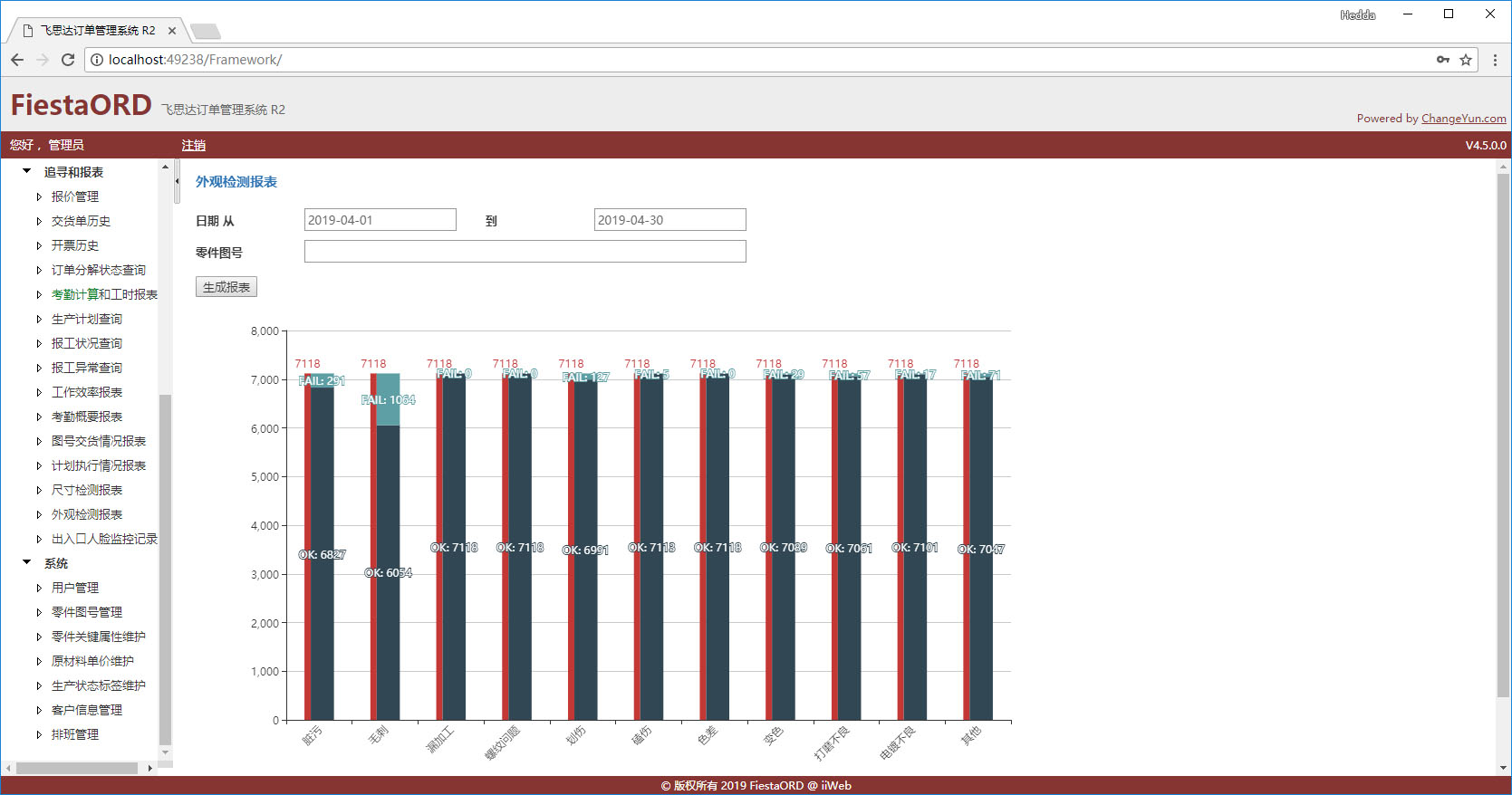1512x795 pixels.
Task: Click the 其他 bar OK: 7047 segment
Action: [x=982, y=549]
